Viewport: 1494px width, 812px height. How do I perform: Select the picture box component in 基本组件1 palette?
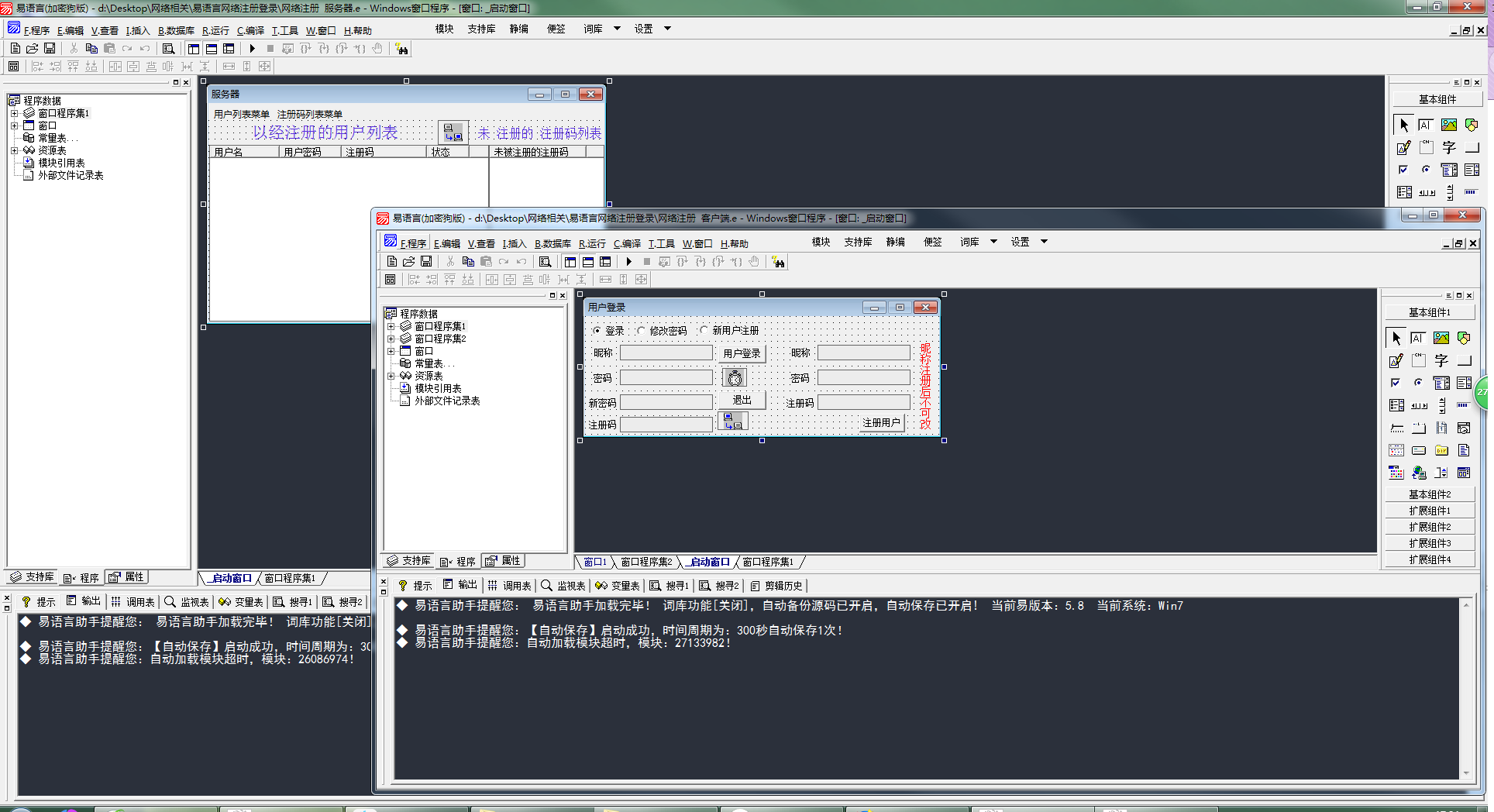[x=1441, y=338]
